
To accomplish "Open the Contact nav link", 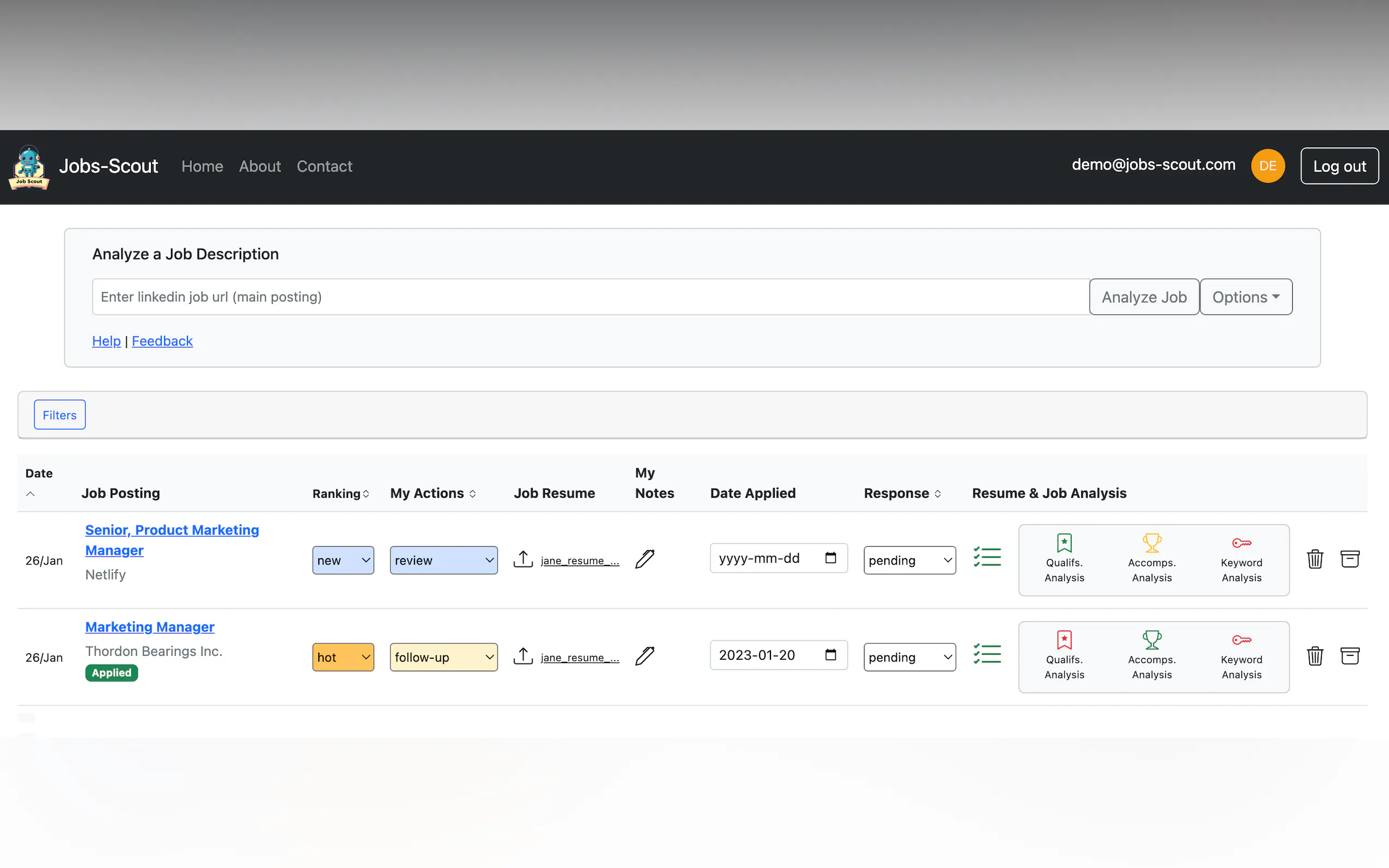I will pyautogui.click(x=324, y=166).
